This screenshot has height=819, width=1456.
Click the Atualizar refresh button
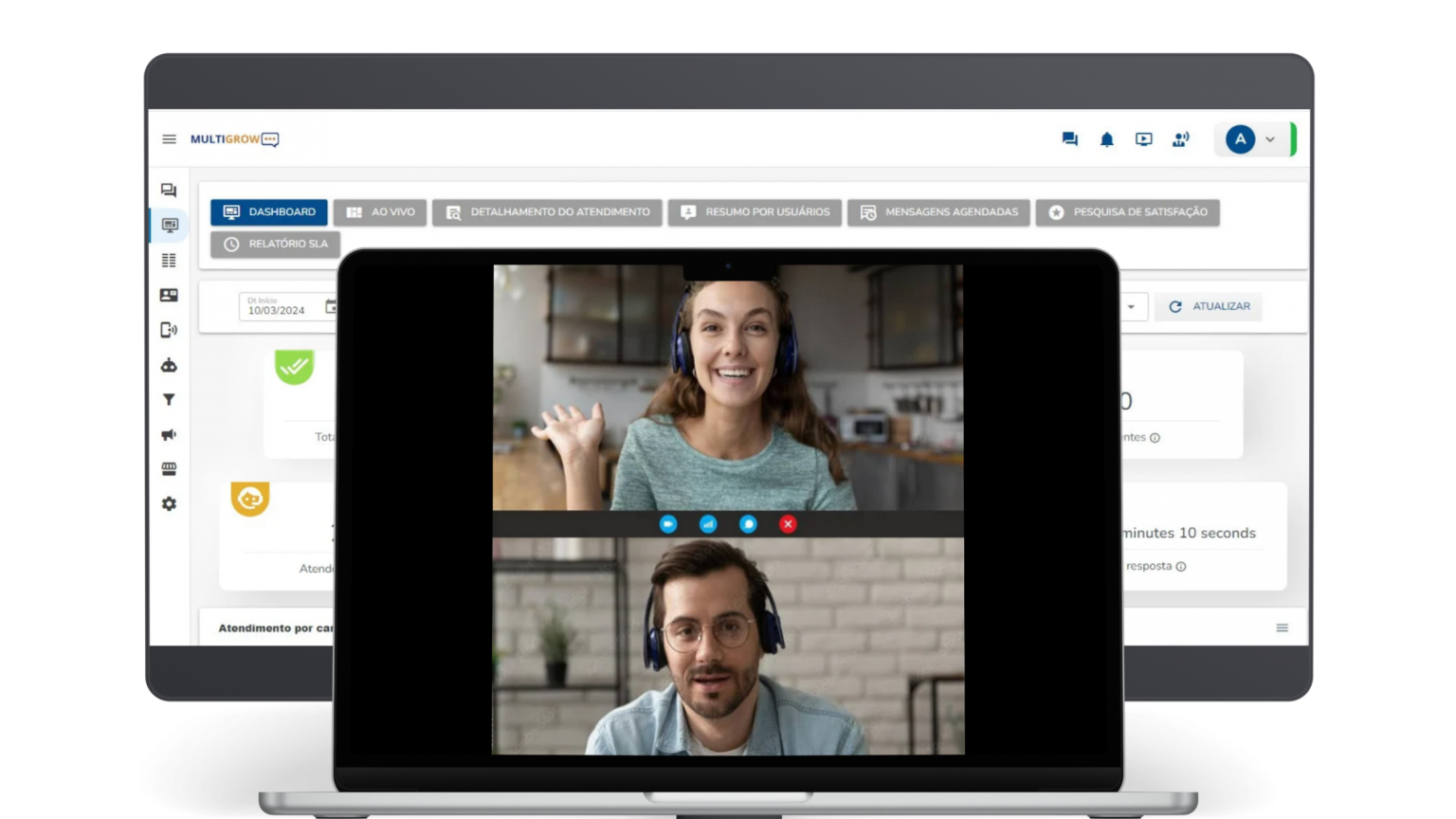pos(1209,306)
